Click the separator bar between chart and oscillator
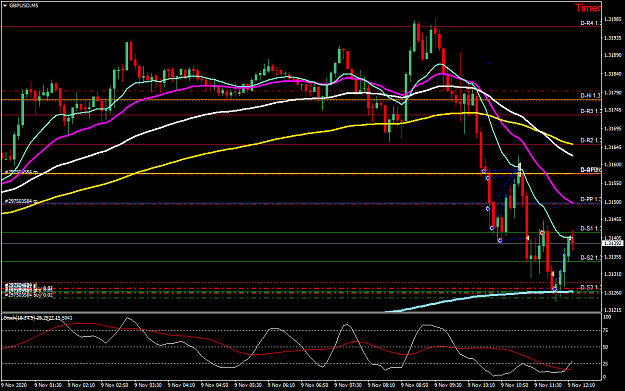 pos(301,313)
